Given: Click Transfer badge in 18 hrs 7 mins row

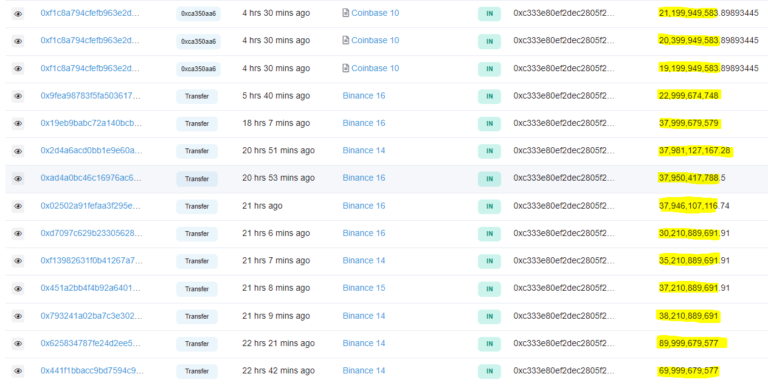Looking at the screenshot, I should pos(197,124).
